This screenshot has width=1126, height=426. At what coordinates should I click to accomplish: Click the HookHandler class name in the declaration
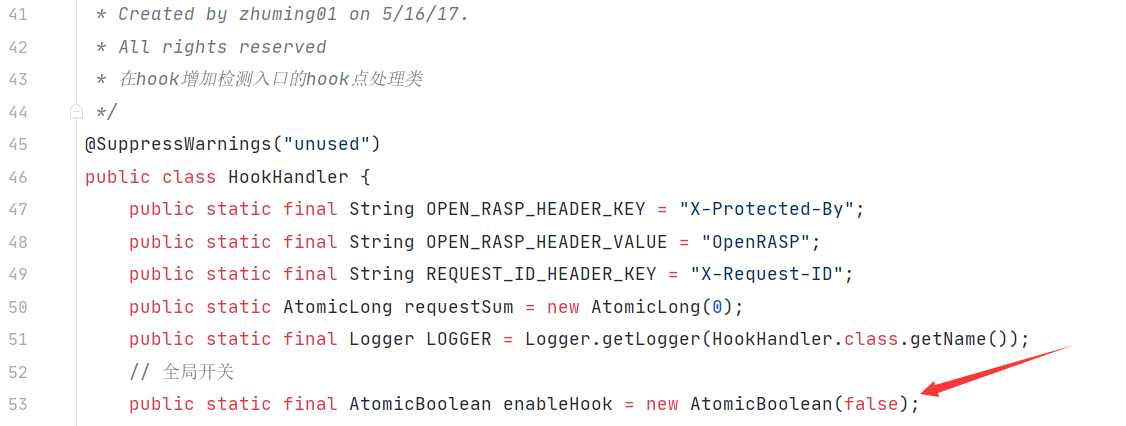click(288, 177)
